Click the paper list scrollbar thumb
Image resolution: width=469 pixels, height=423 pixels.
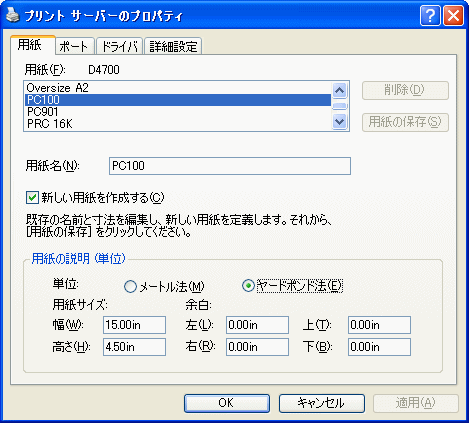point(340,106)
